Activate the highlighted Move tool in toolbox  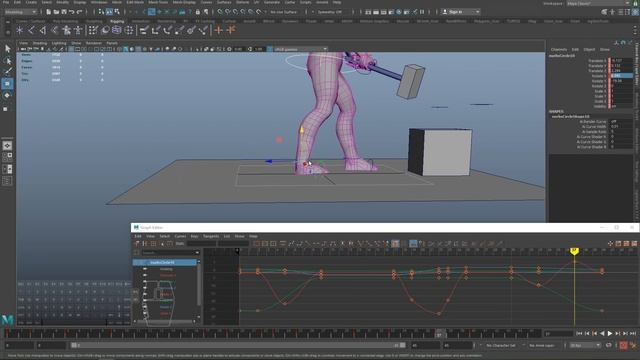7,84
